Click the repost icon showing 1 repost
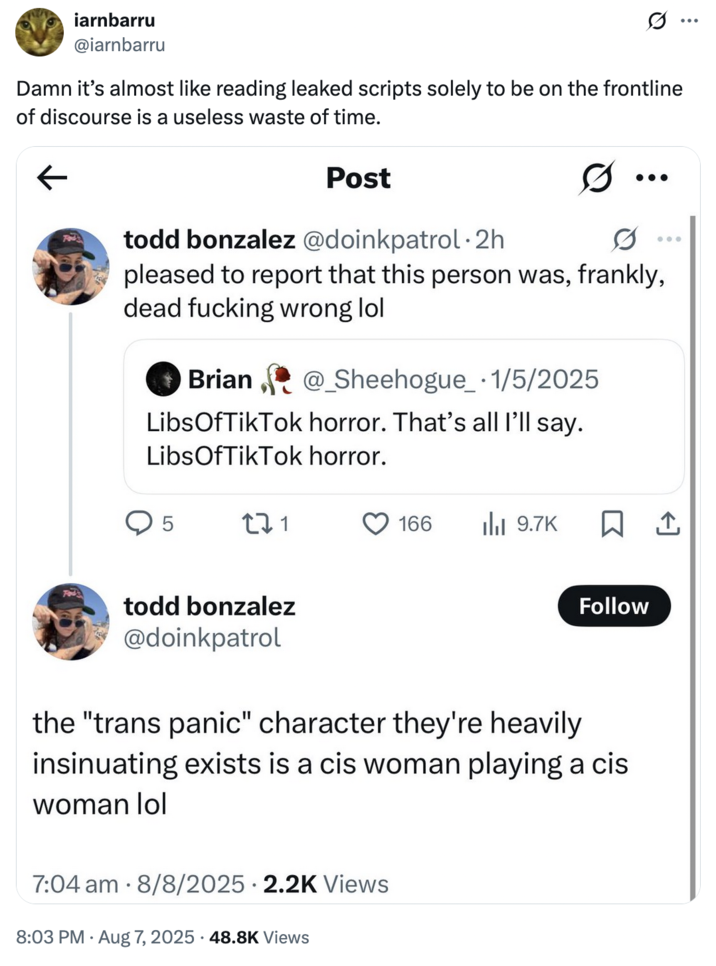 click(258, 523)
